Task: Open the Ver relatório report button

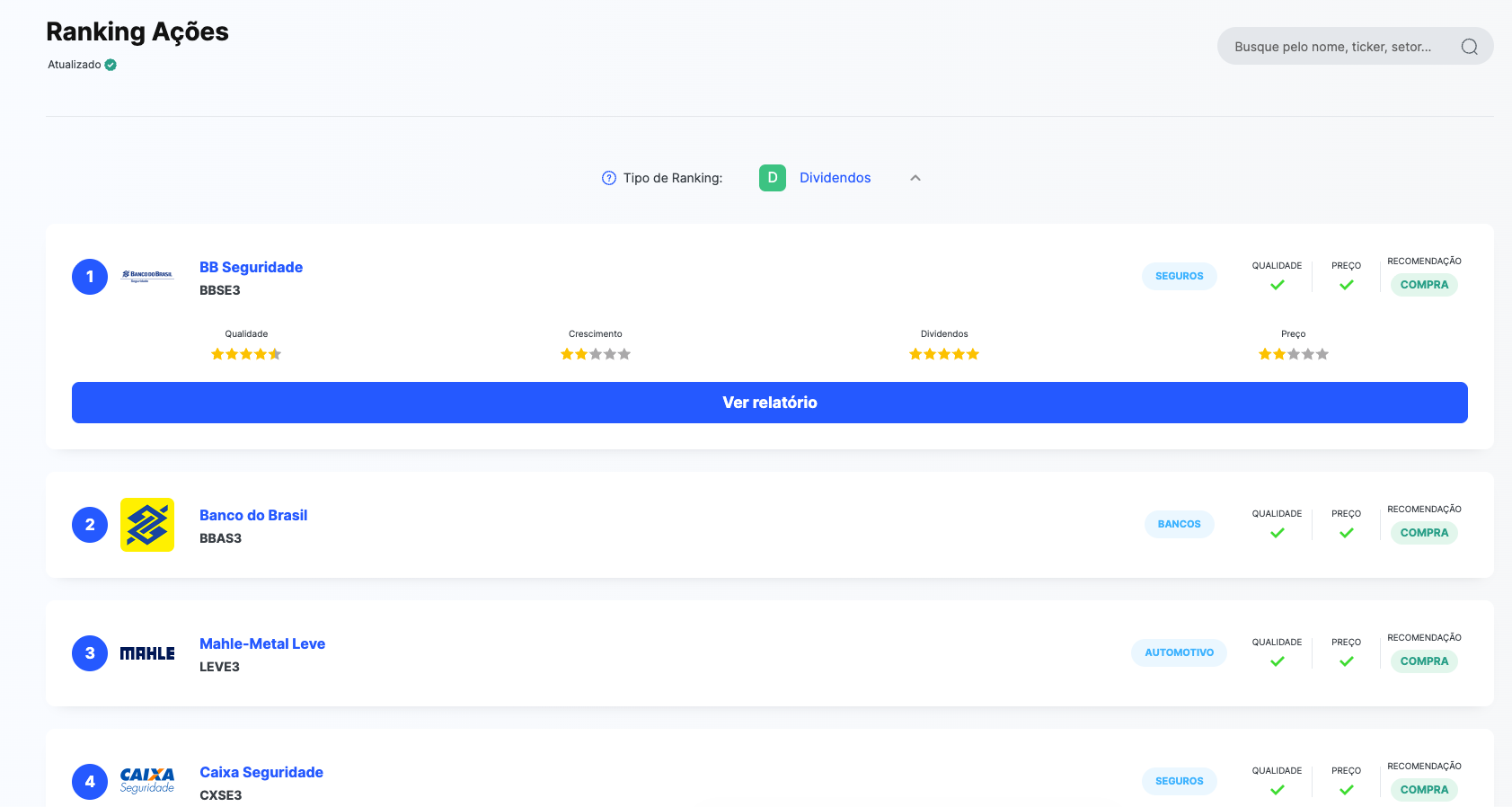Action: coord(770,403)
